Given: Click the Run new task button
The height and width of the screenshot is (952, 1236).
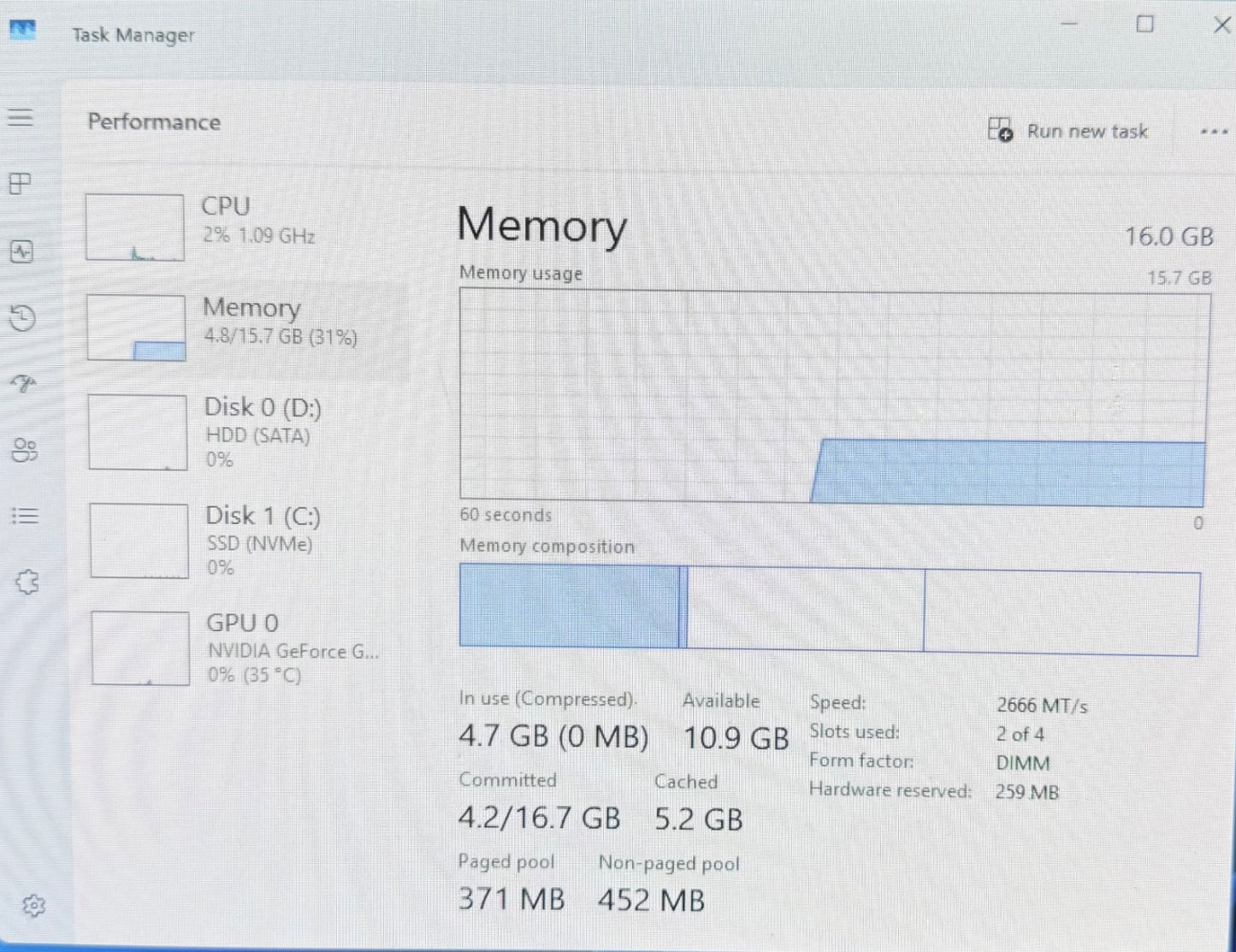Looking at the screenshot, I should point(1067,131).
